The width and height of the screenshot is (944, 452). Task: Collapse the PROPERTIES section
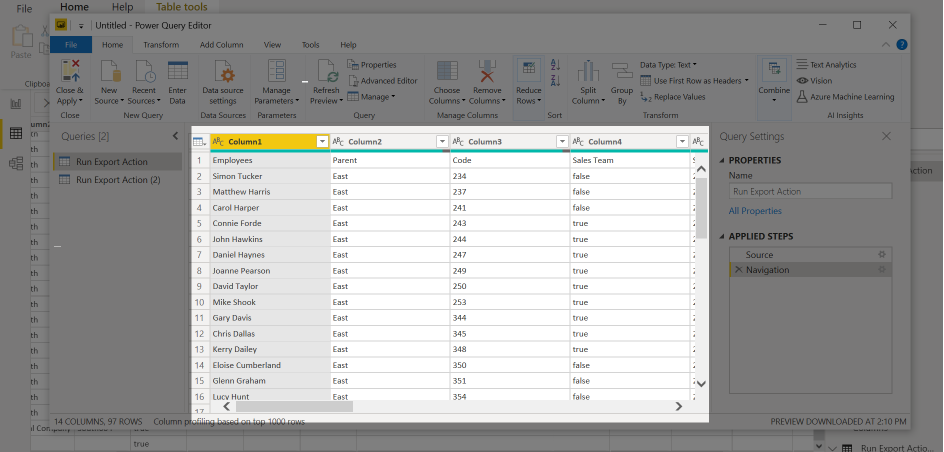(x=723, y=160)
